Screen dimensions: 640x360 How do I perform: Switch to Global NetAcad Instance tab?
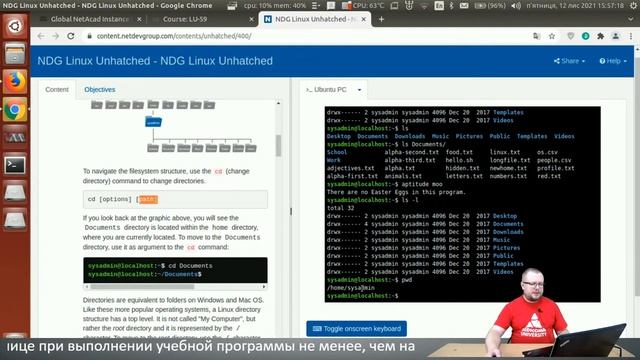[89, 19]
